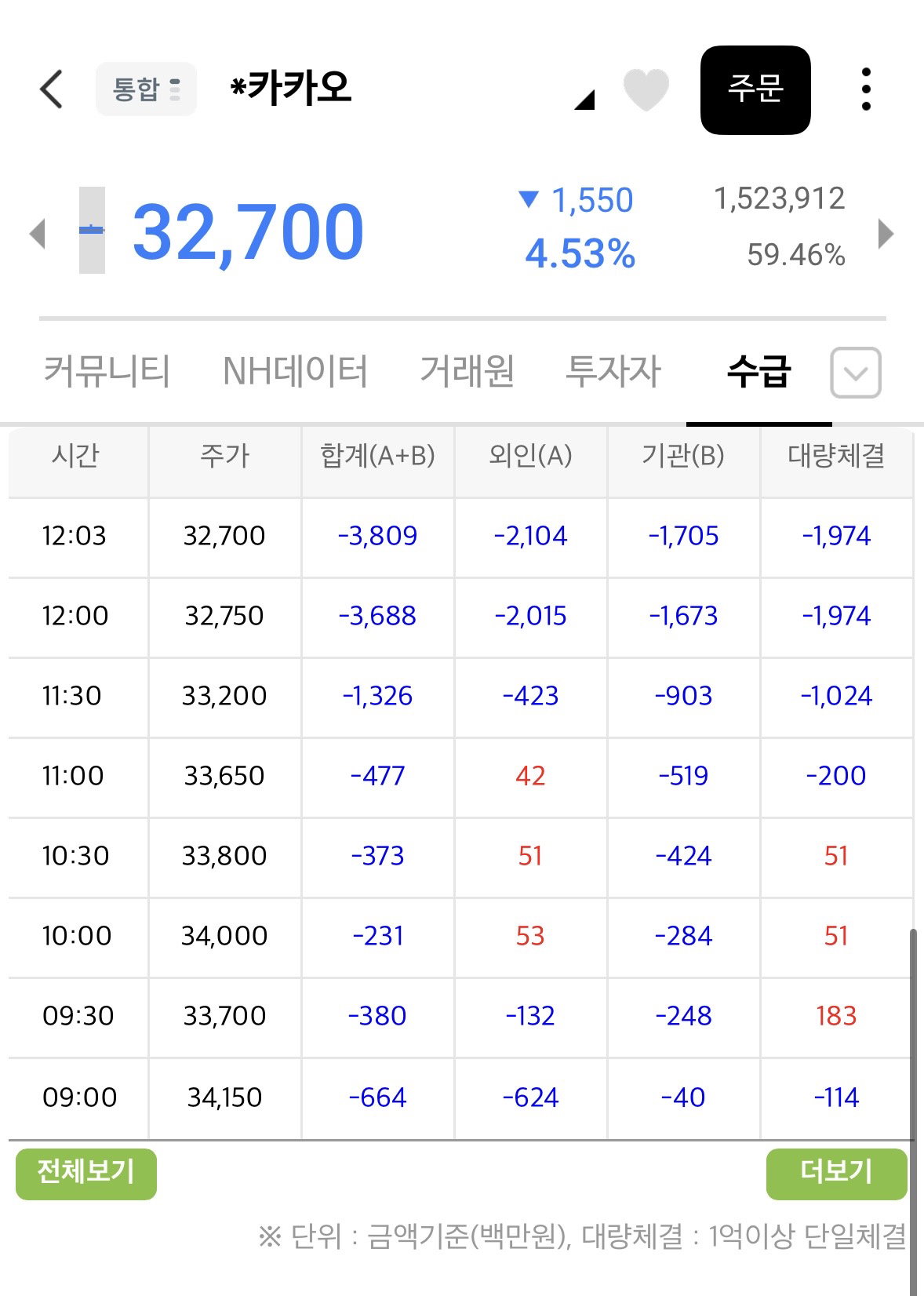924x1296 pixels.
Task: Open the three-dot more options menu
Action: (x=866, y=89)
